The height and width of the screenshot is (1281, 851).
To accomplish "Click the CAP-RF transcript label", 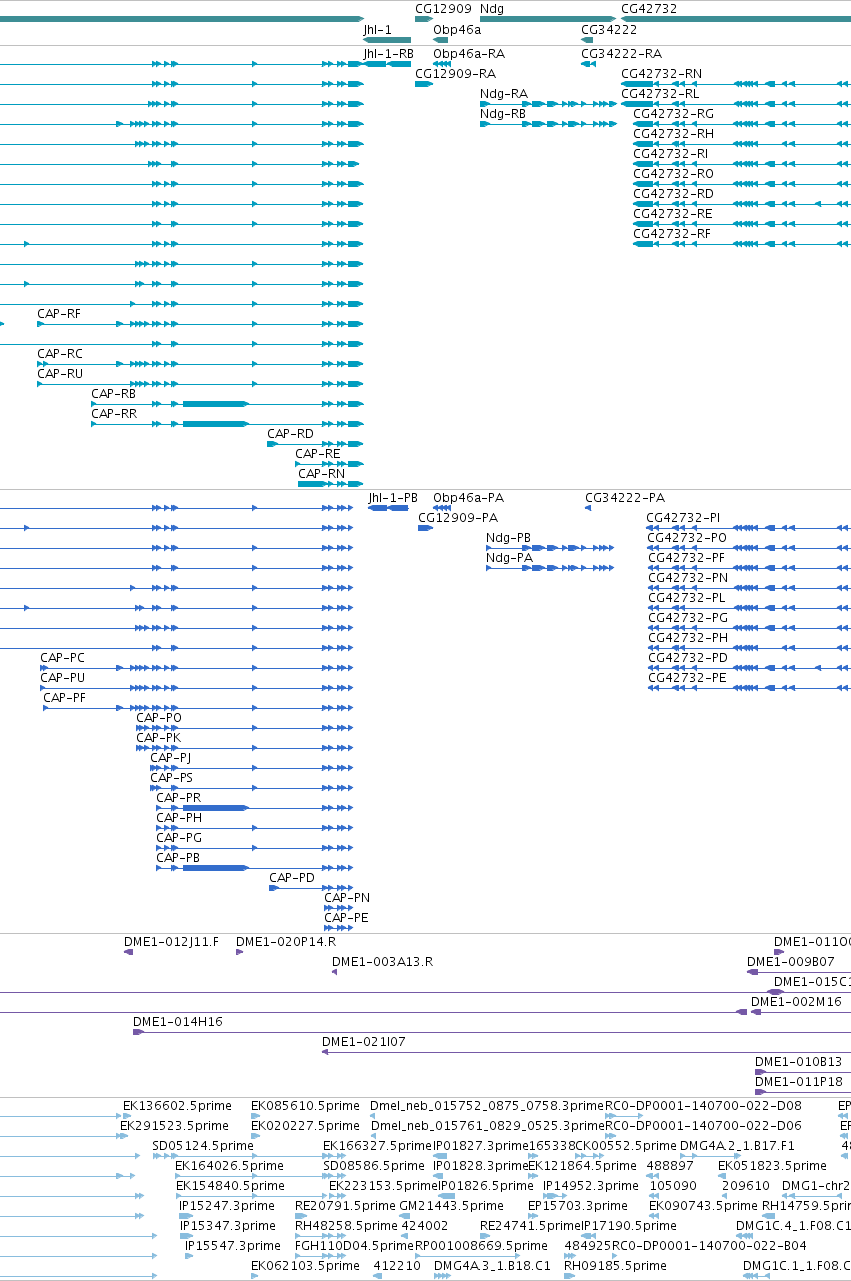I will point(59,314).
